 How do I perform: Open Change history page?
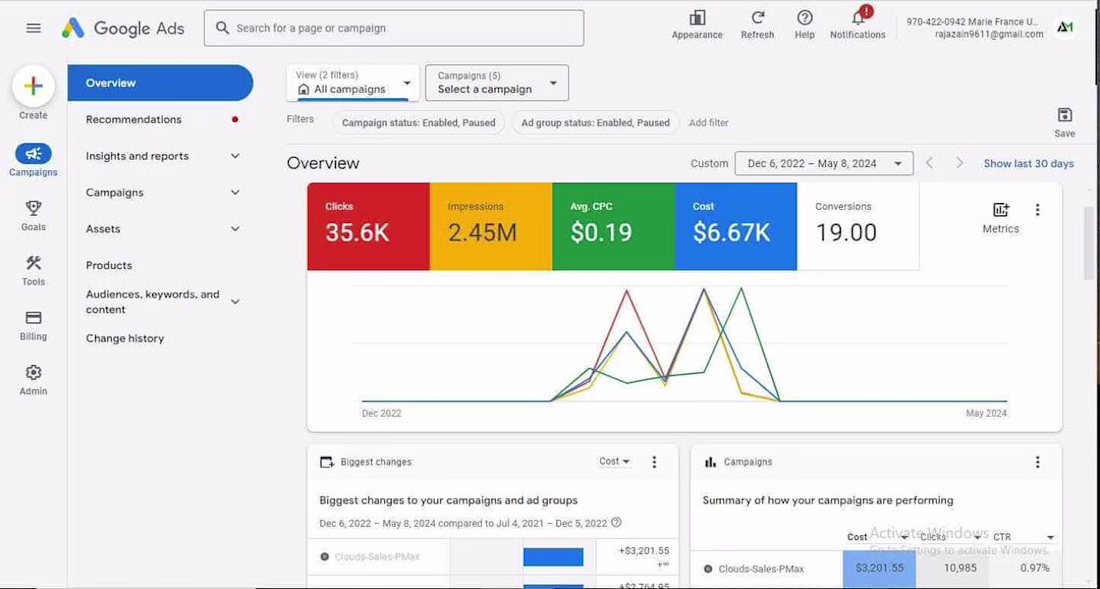(125, 338)
